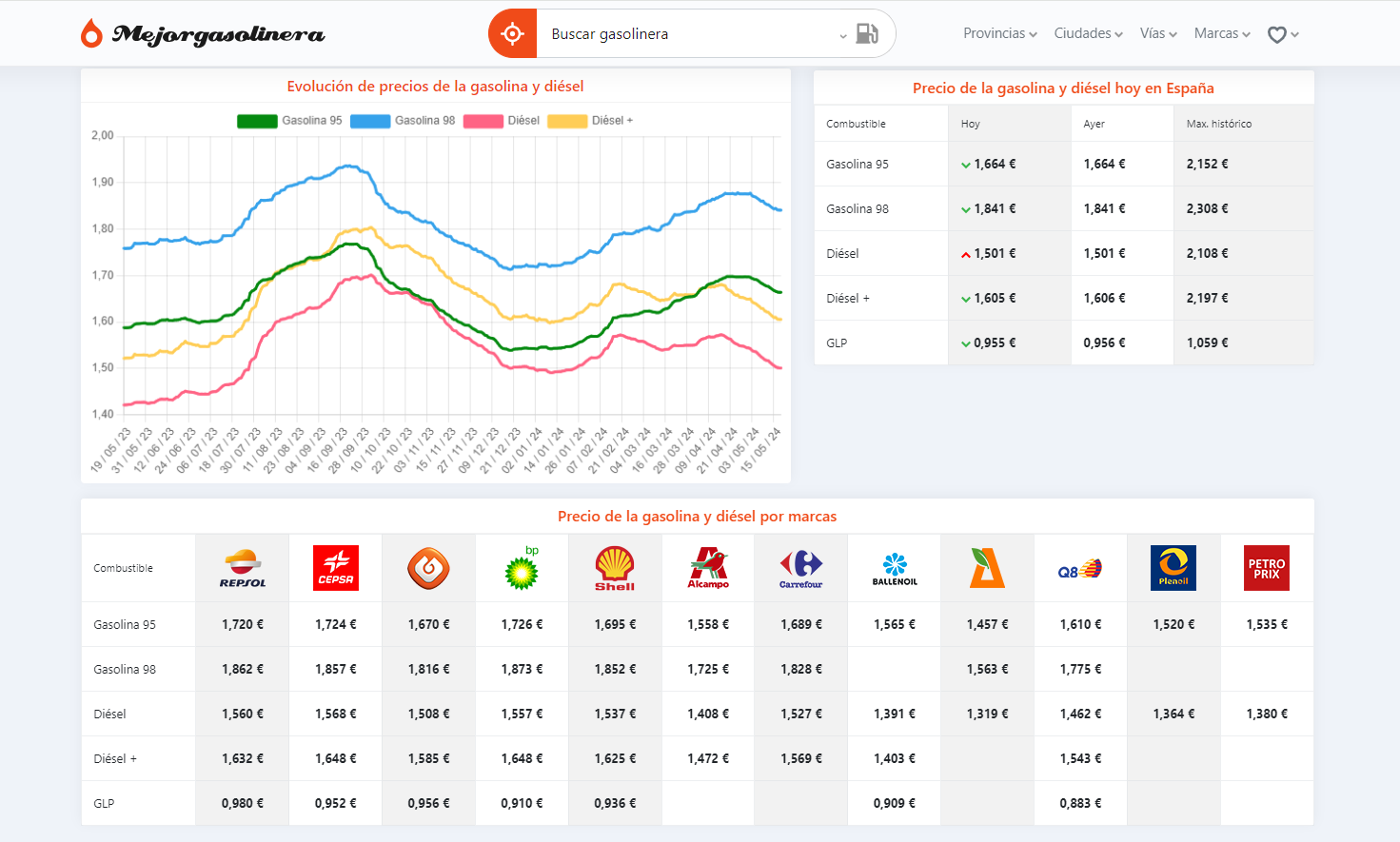Click Gasolina 98 row label in brands table
This screenshot has height=842, width=1400.
tap(125, 670)
